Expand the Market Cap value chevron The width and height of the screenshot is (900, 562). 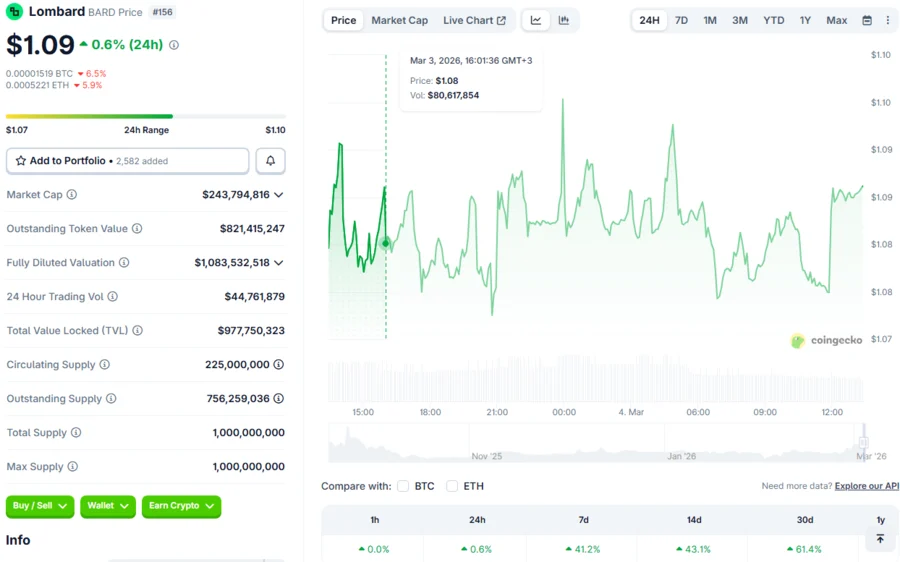click(x=279, y=195)
